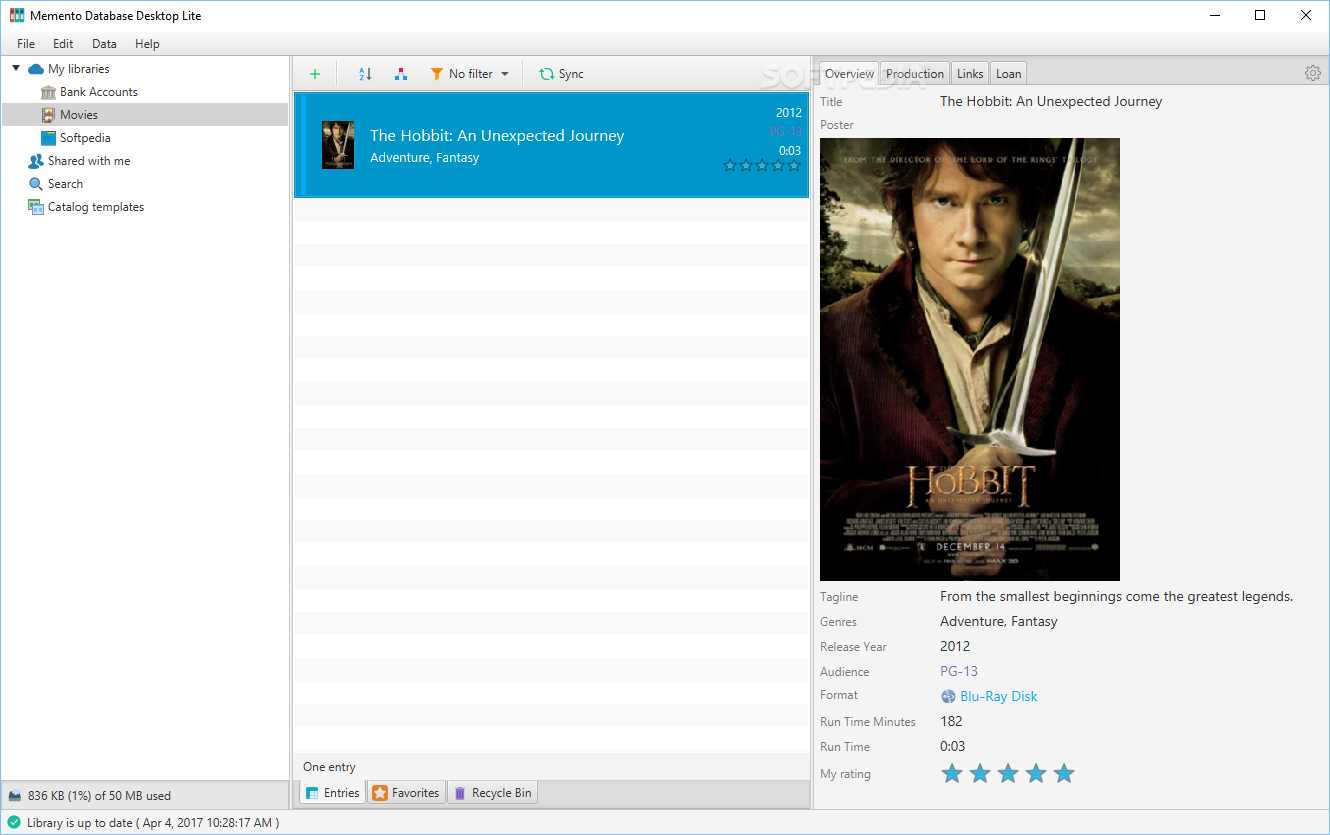Select the Softpedia library

(85, 138)
